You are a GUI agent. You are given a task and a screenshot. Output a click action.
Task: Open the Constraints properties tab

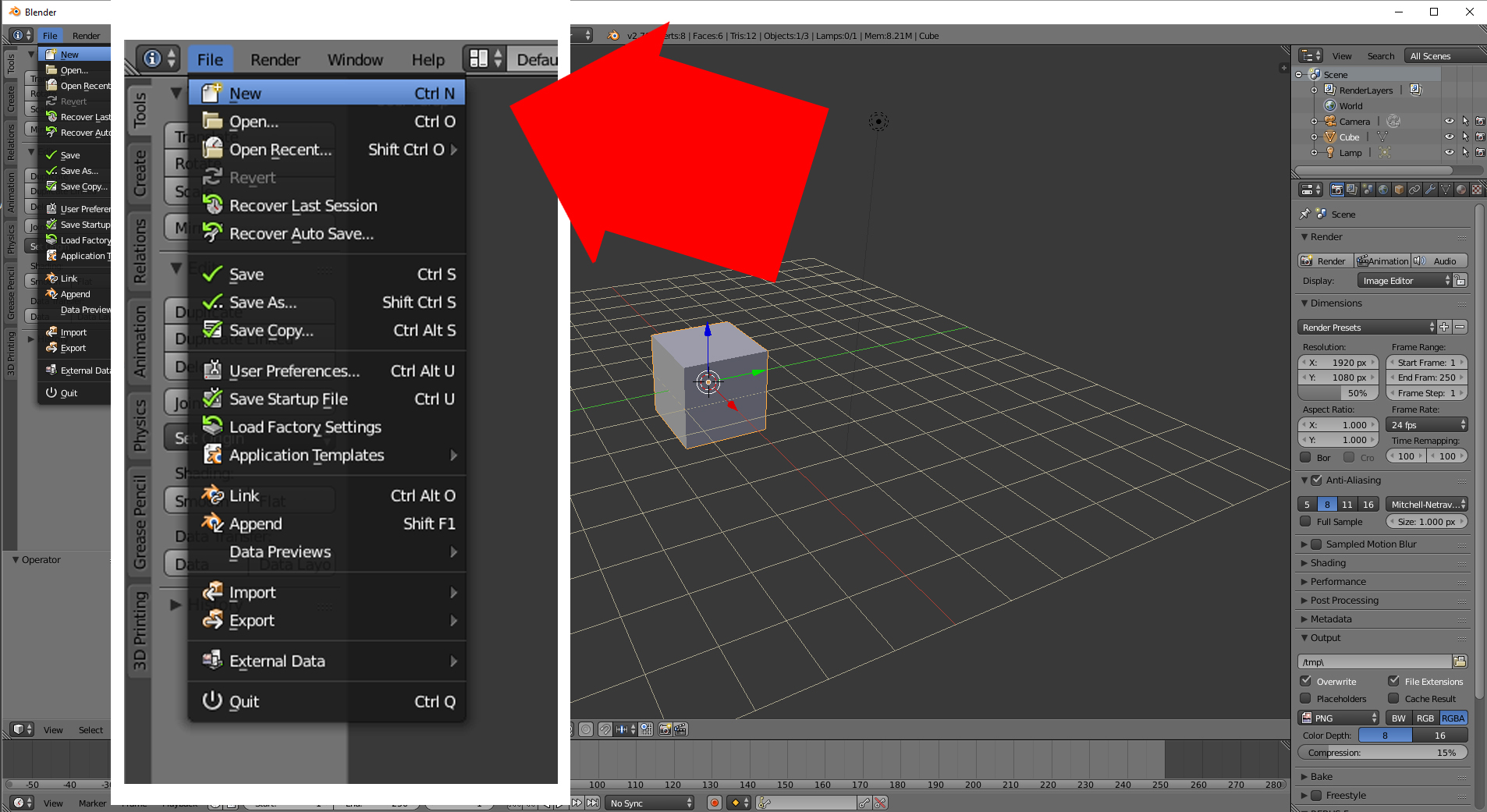point(1414,190)
